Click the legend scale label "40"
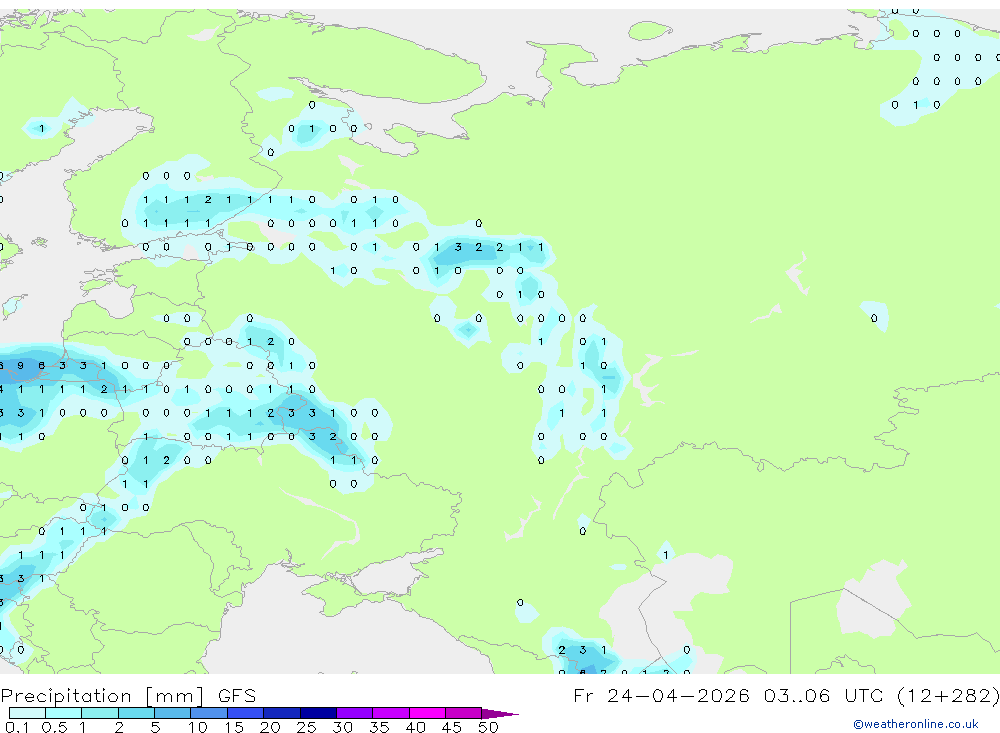This screenshot has width=1000, height=733. (x=416, y=727)
